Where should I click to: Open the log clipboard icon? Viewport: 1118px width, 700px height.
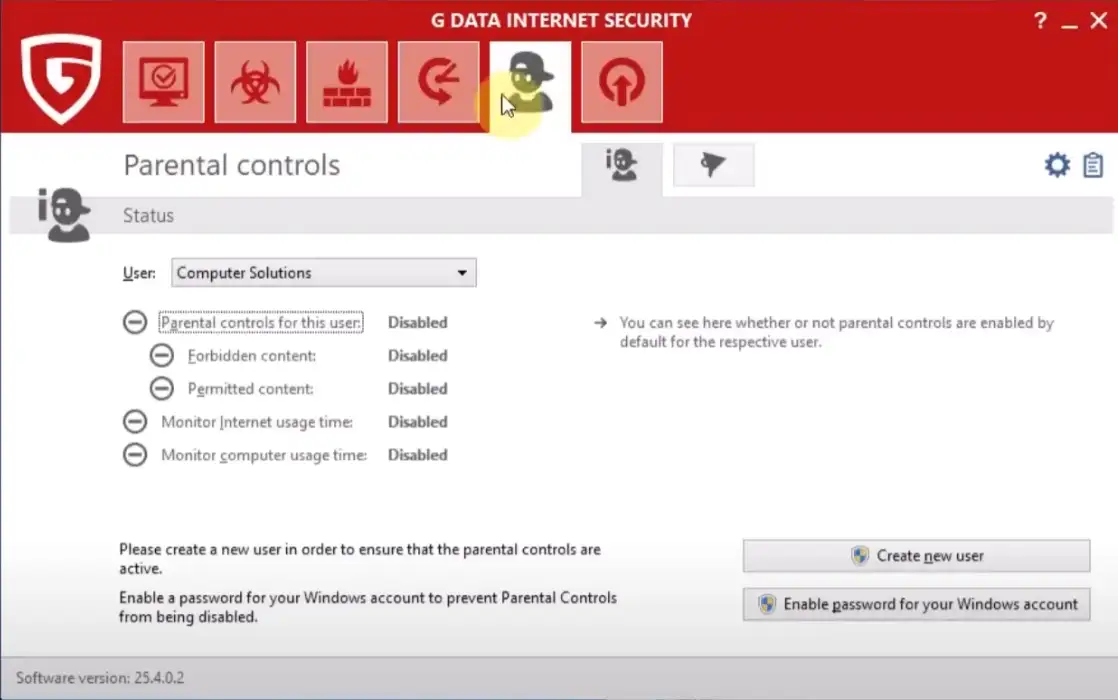(1092, 165)
